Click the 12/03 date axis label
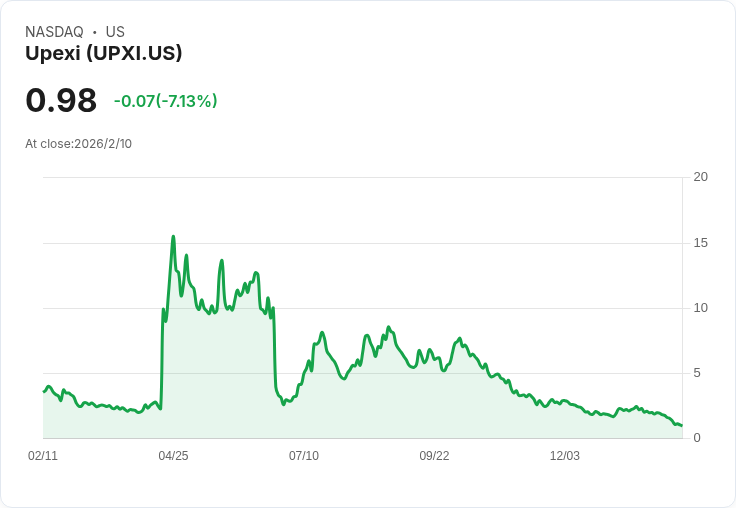Image resolution: width=736 pixels, height=508 pixels. click(x=565, y=456)
